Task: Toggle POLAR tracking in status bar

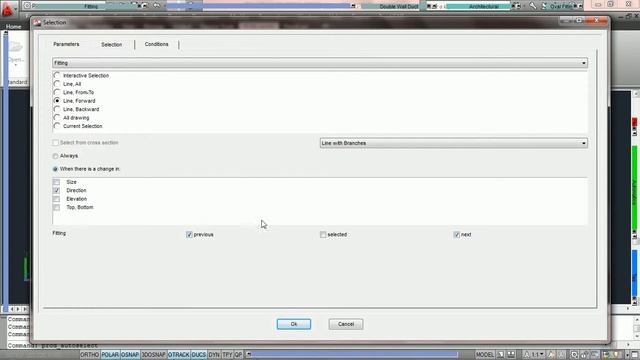Action: (x=110, y=355)
